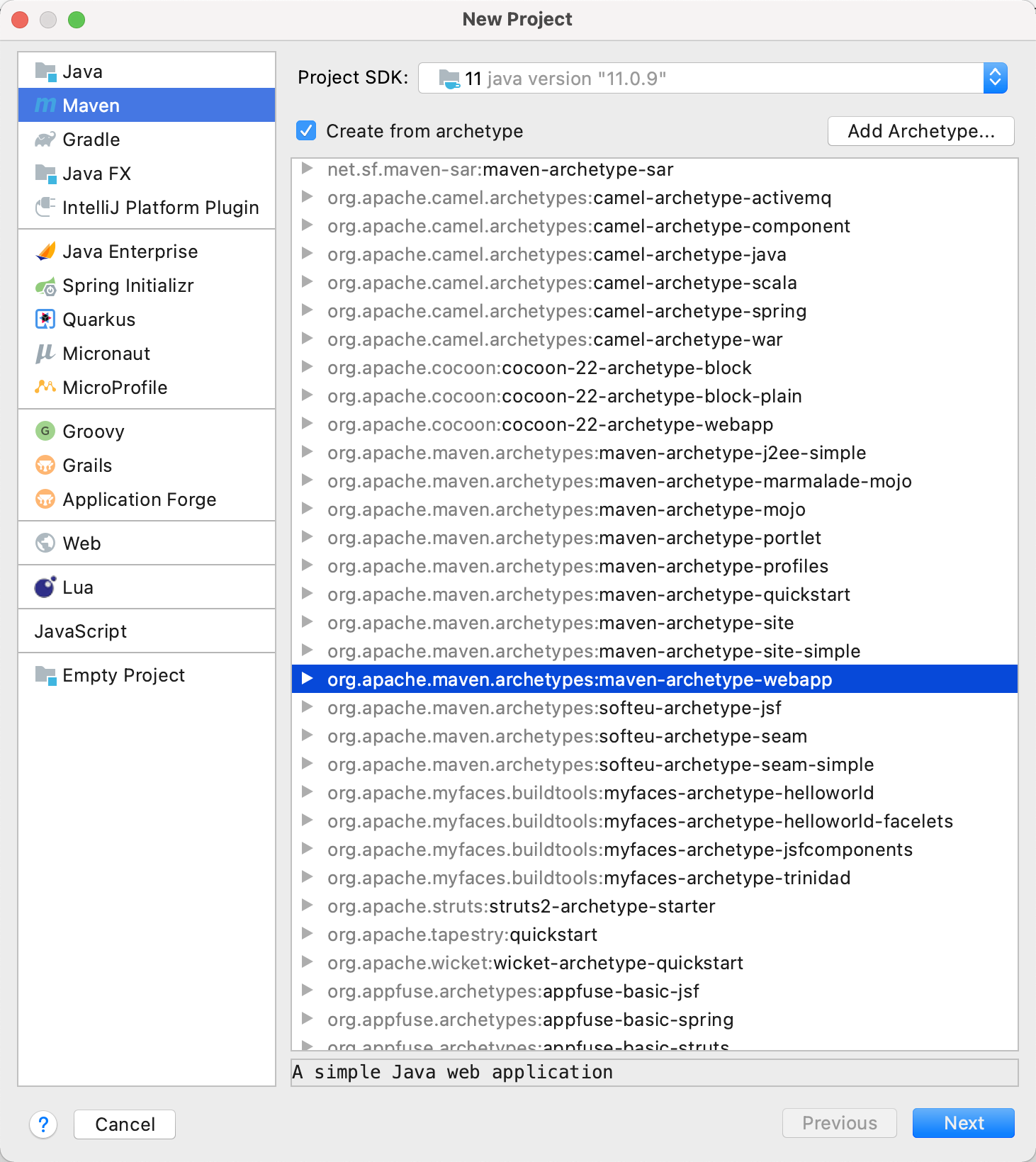Pick the Empty Project option

click(147, 675)
